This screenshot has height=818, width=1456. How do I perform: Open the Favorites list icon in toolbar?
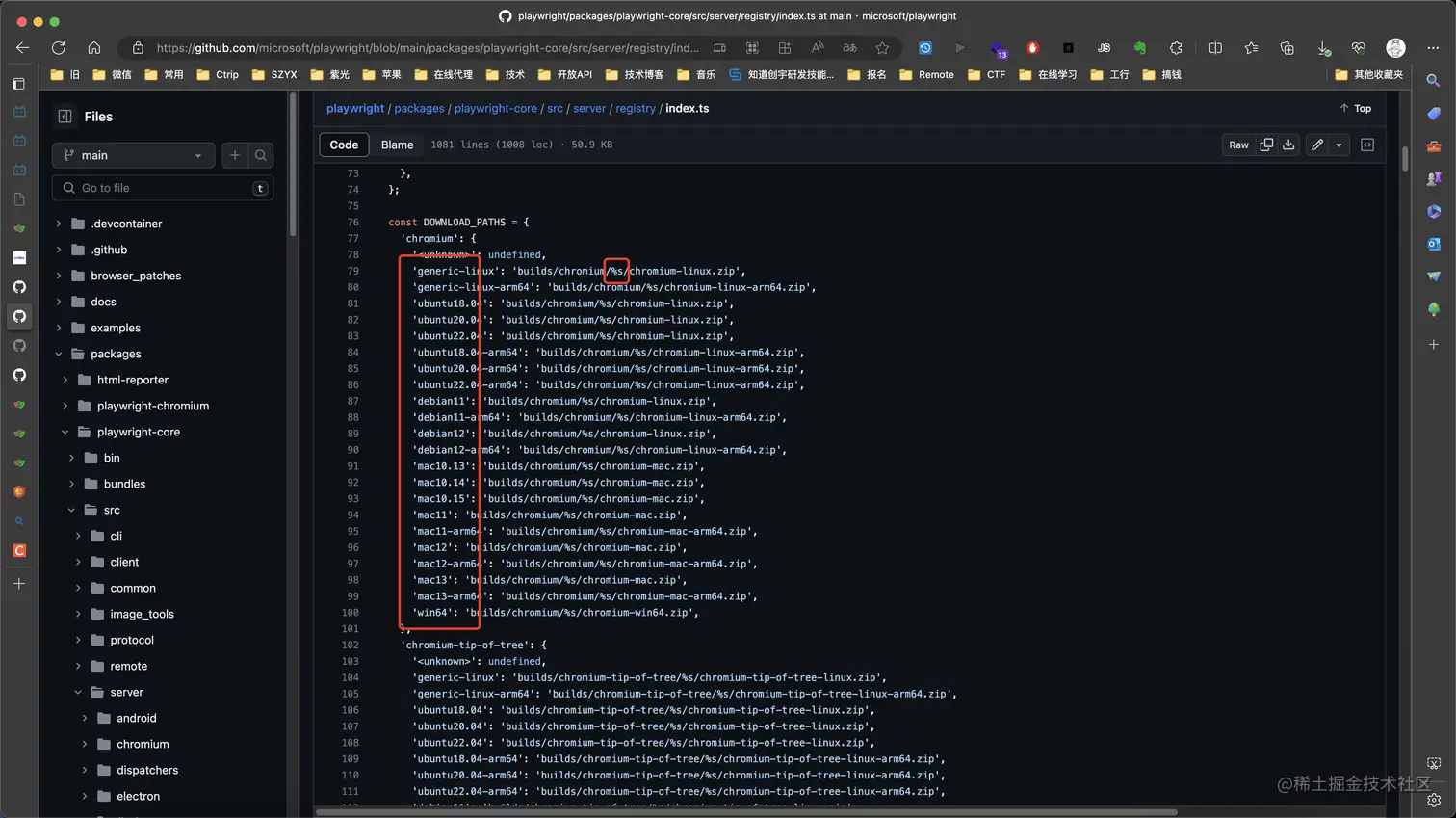click(1251, 47)
